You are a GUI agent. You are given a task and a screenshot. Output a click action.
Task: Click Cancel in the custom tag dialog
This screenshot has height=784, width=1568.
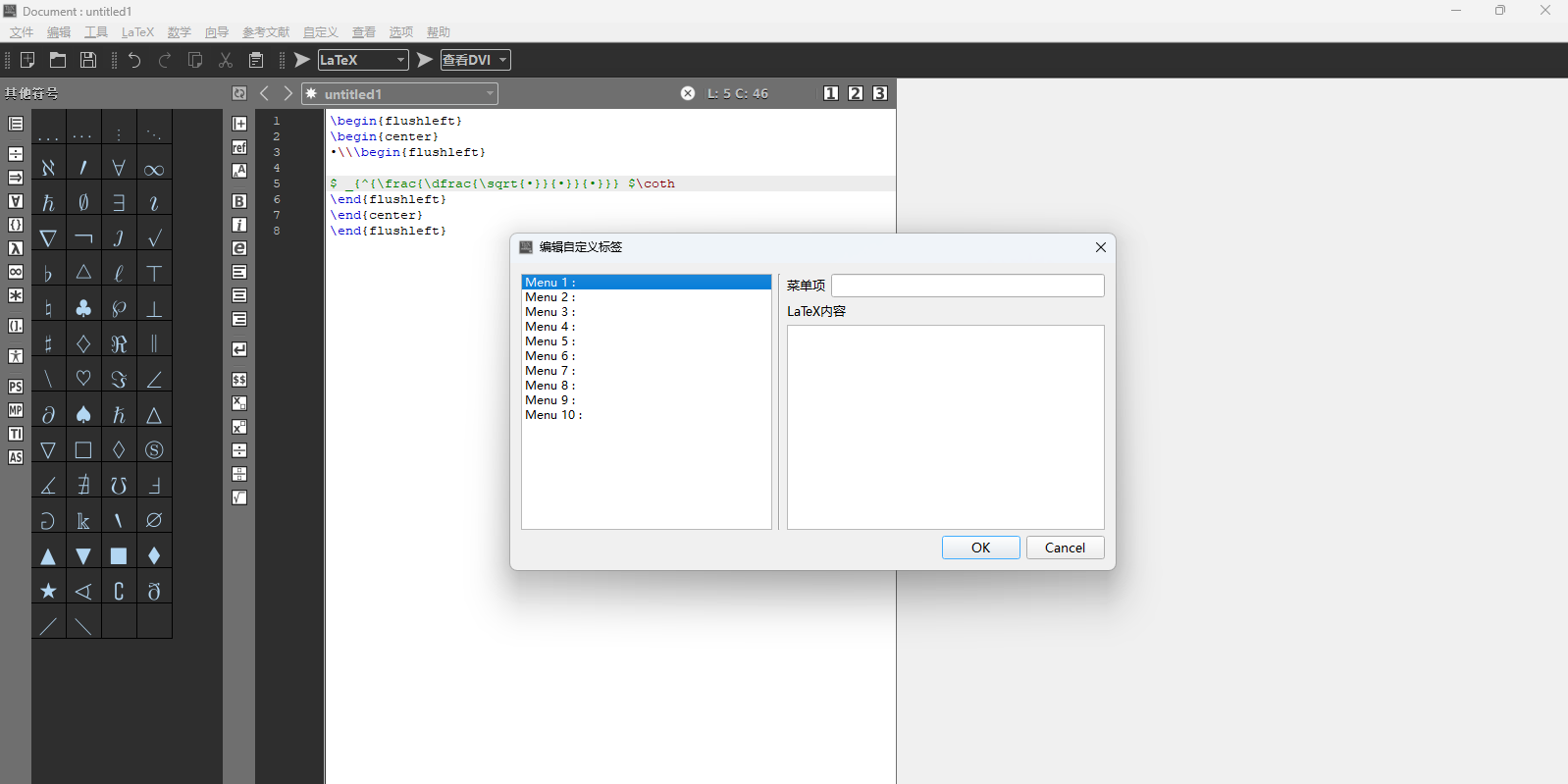pos(1065,548)
